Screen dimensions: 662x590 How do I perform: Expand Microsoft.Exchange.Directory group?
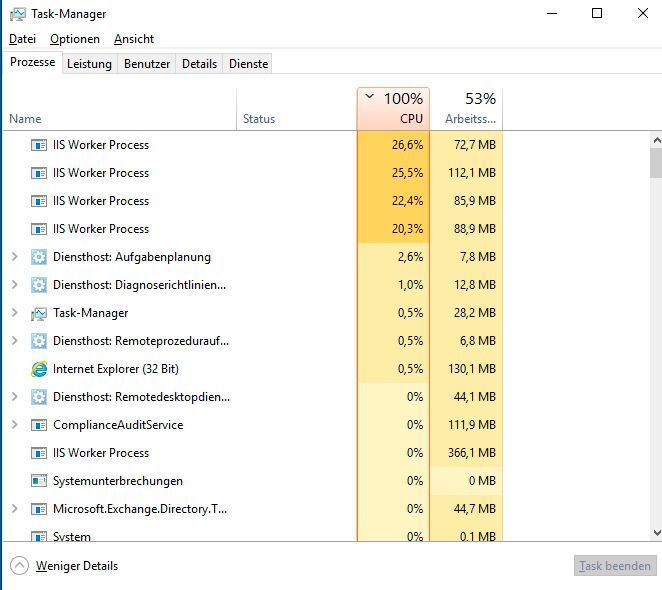(14, 508)
